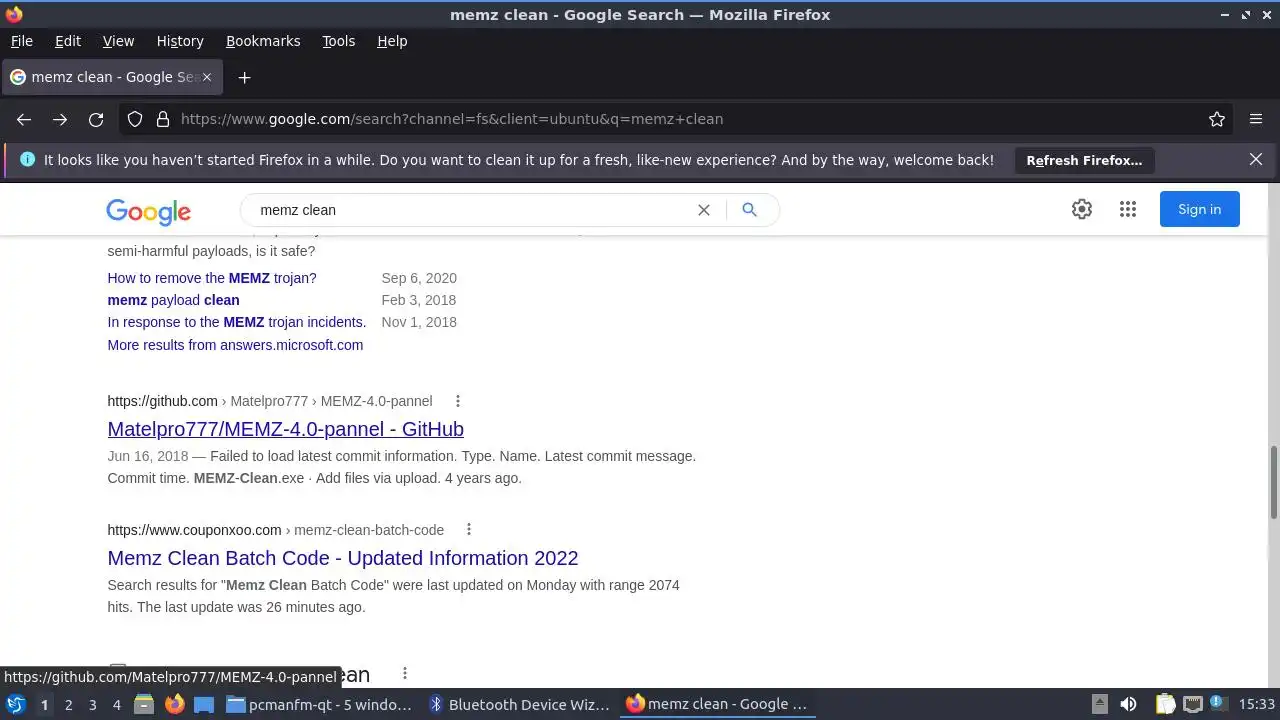Open the clipboard tray icon
Screen dimensions: 1280x720
[1165, 704]
